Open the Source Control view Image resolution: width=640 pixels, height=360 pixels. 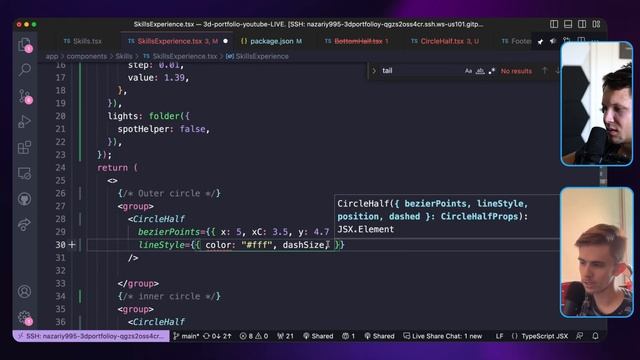[x=24, y=96]
